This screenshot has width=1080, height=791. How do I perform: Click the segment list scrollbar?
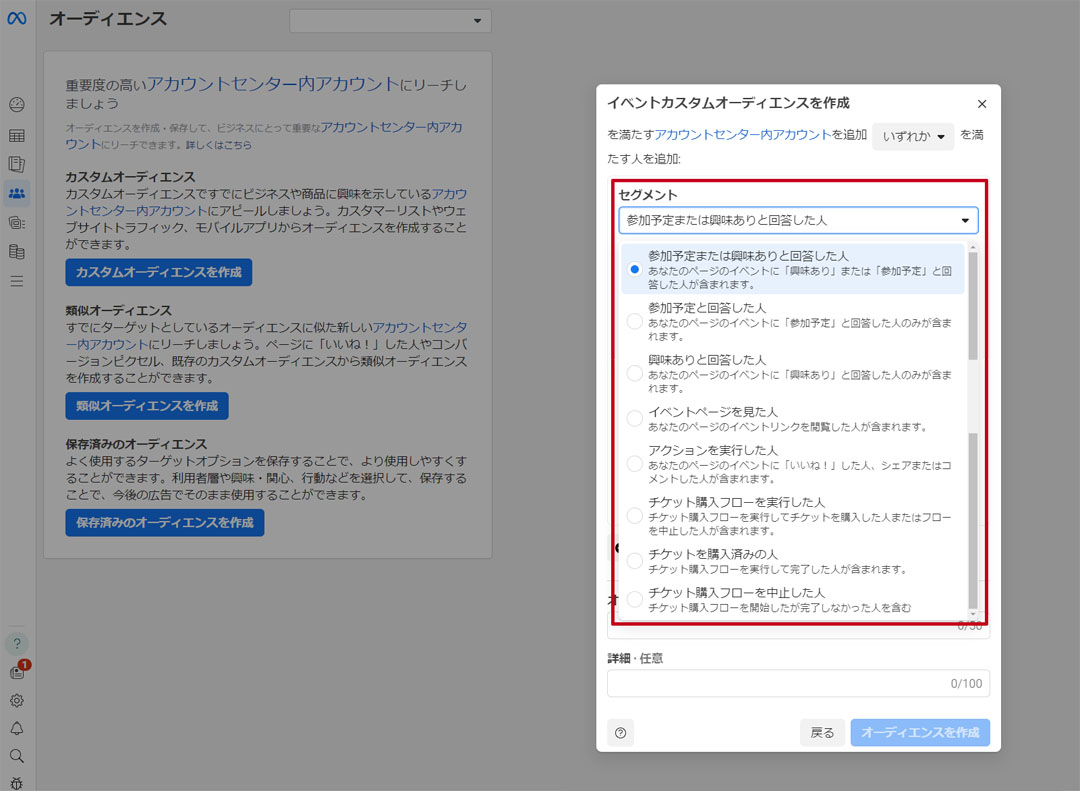coord(973,300)
